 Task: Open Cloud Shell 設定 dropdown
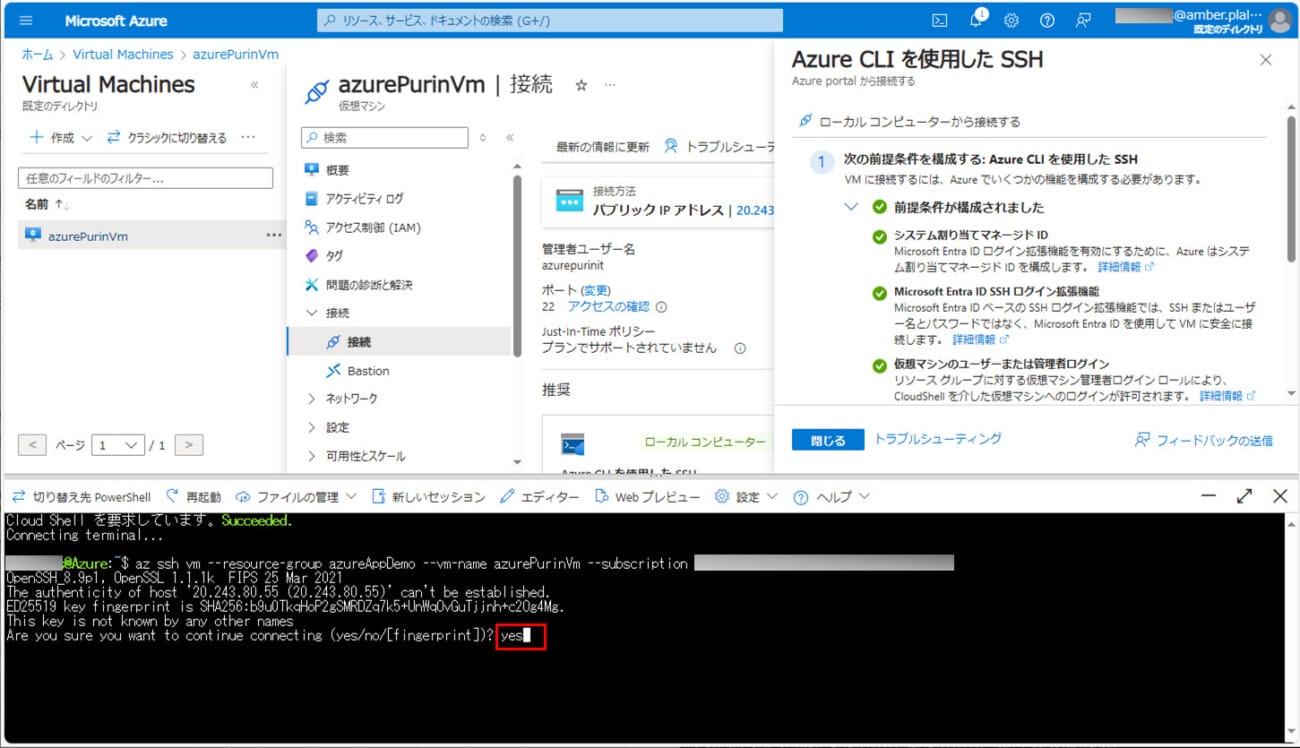click(x=746, y=497)
